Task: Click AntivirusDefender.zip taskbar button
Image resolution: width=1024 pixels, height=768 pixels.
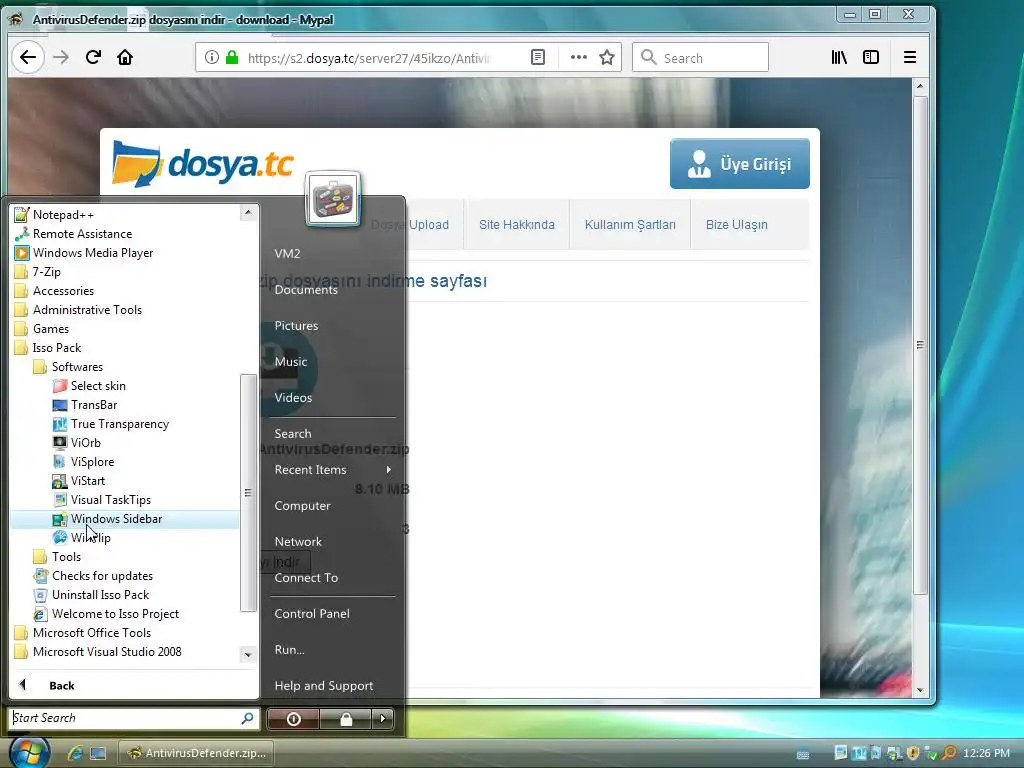Action: tap(196, 753)
